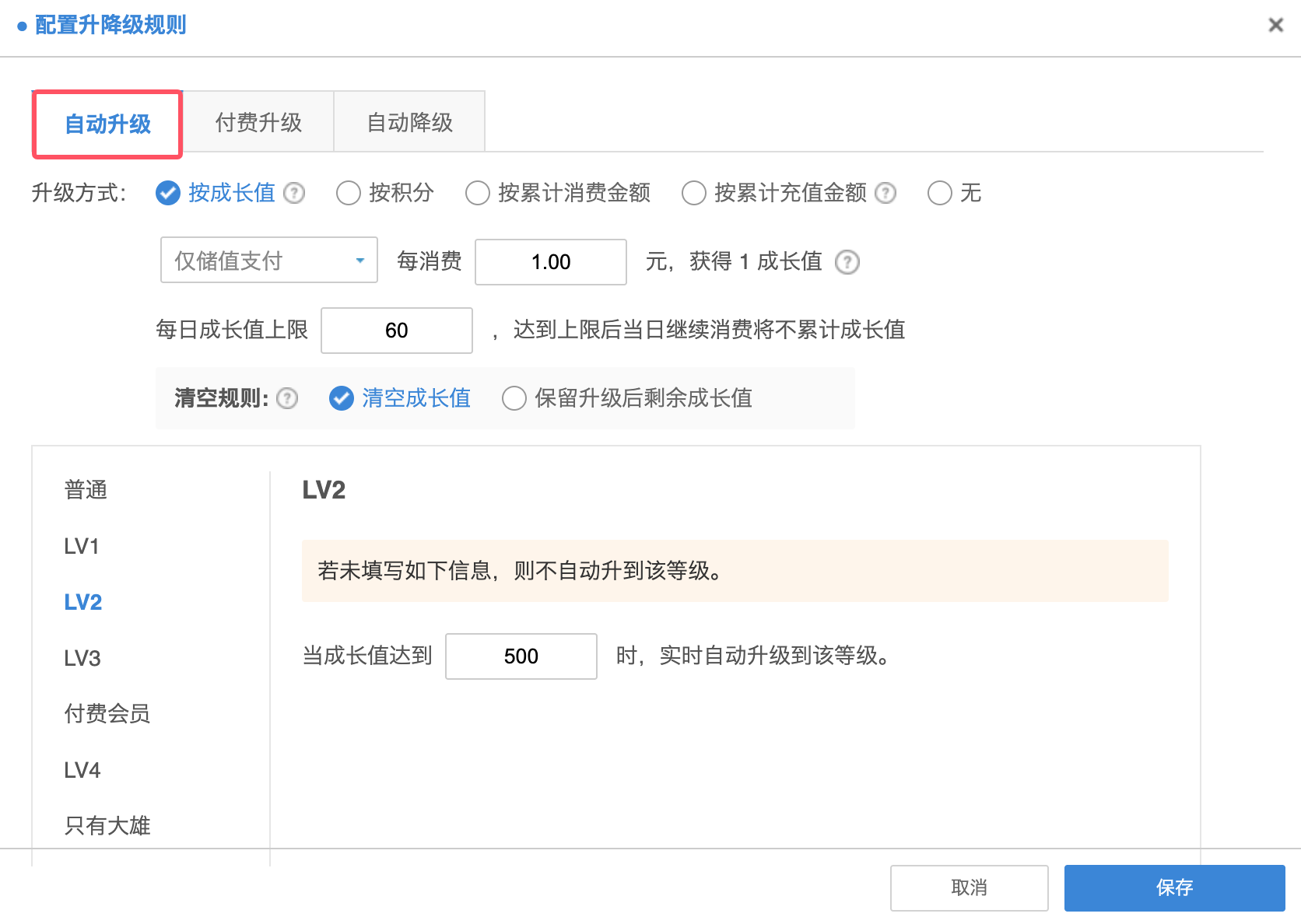
Task: Open the 自动升级 tab
Action: click(107, 124)
